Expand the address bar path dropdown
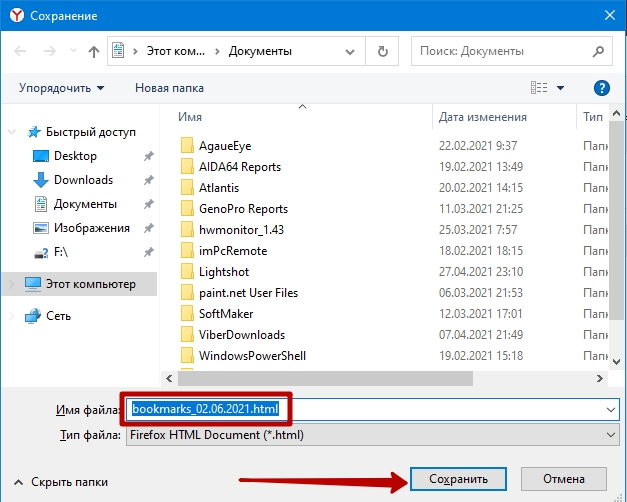This screenshot has height=502, width=627. (350, 51)
